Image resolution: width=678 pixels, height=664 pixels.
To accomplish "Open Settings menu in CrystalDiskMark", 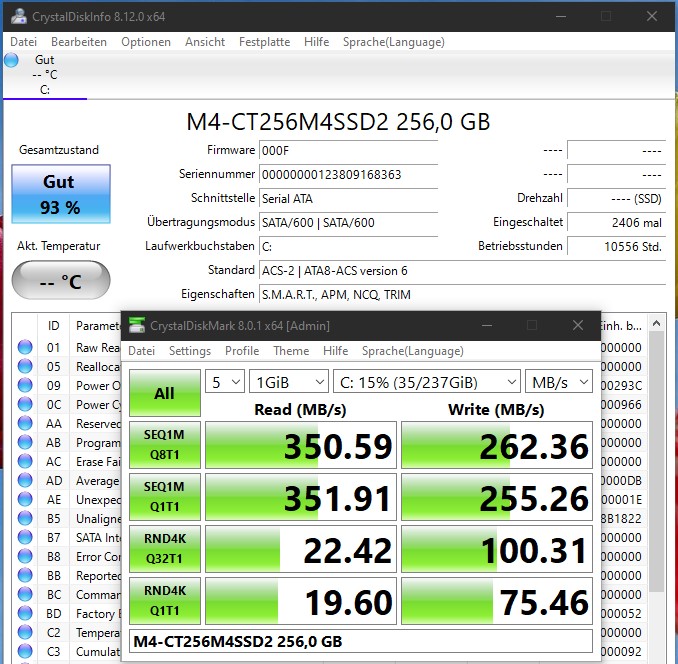I will [x=190, y=351].
